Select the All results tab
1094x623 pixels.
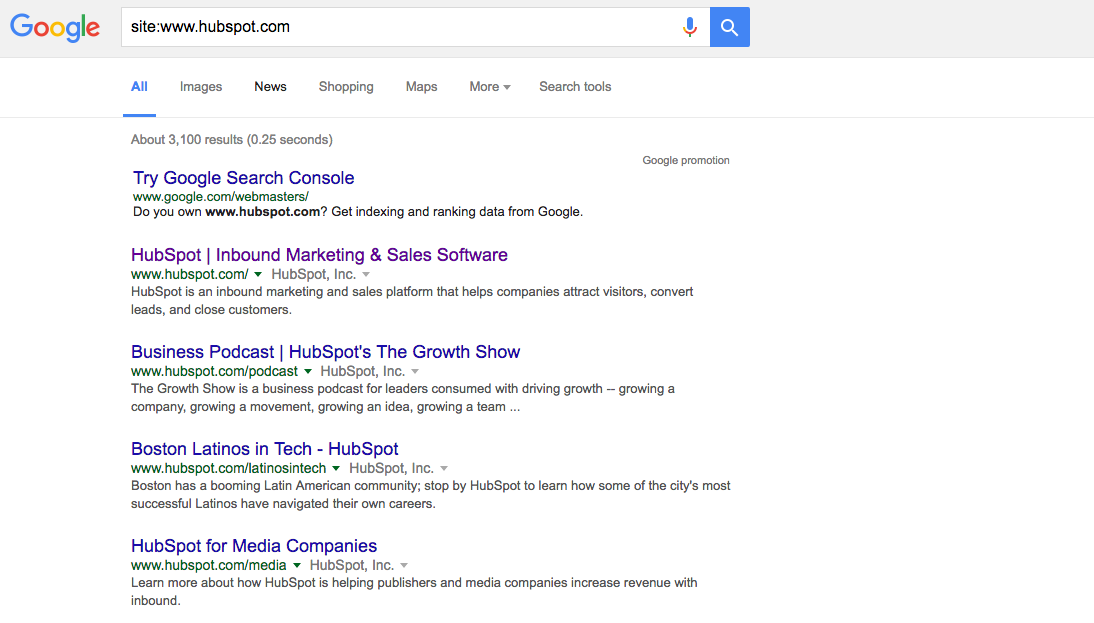pos(139,87)
